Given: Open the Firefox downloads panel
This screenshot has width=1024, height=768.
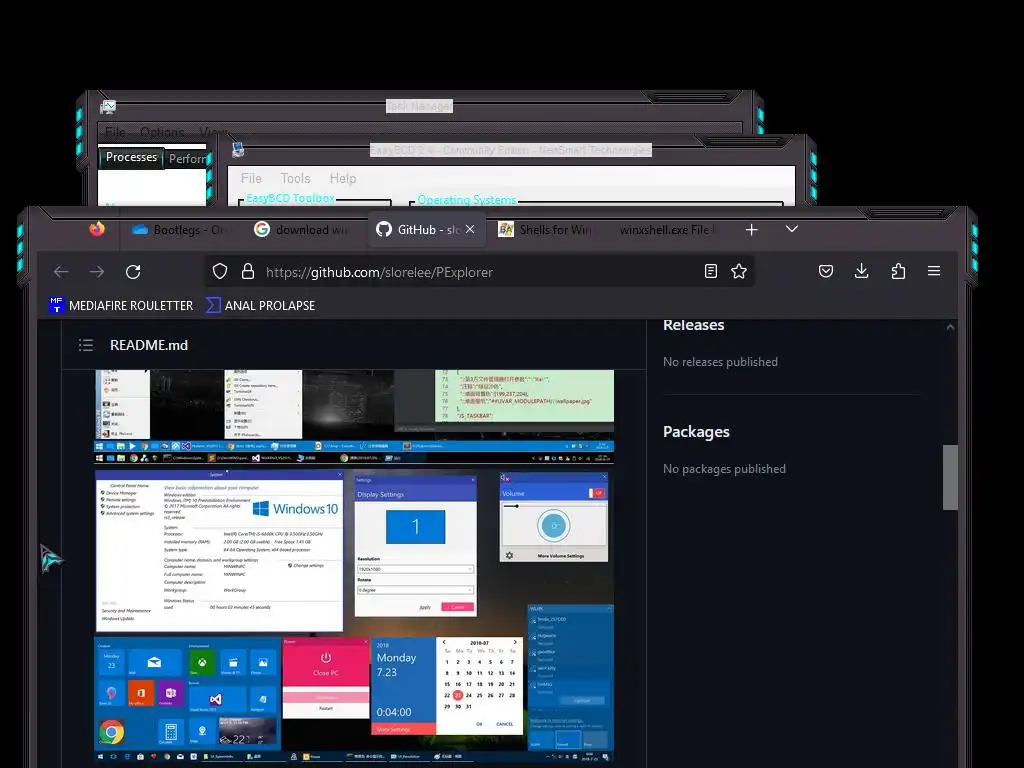Looking at the screenshot, I should tap(861, 271).
